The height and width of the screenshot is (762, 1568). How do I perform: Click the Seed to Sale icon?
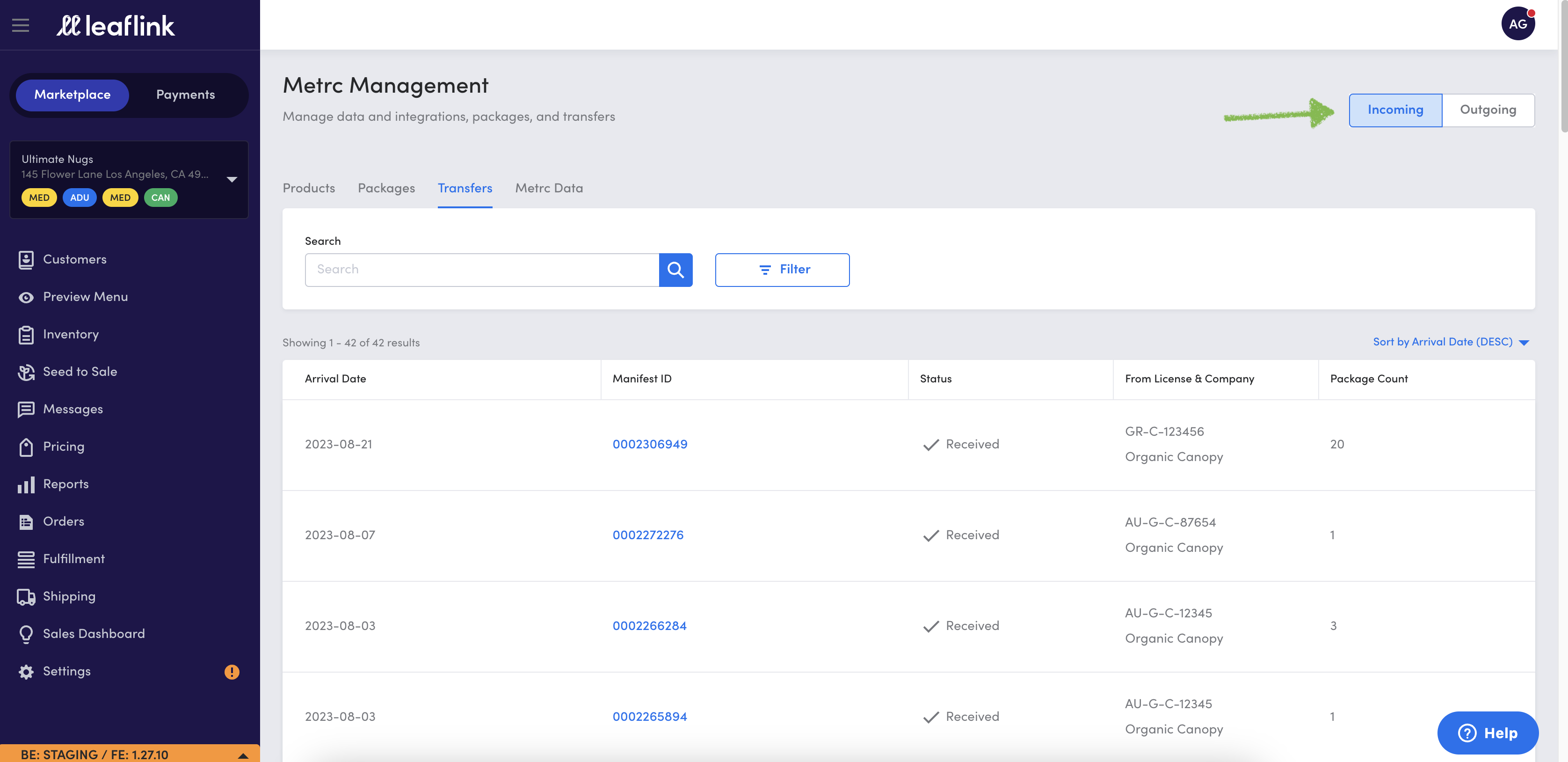[26, 372]
